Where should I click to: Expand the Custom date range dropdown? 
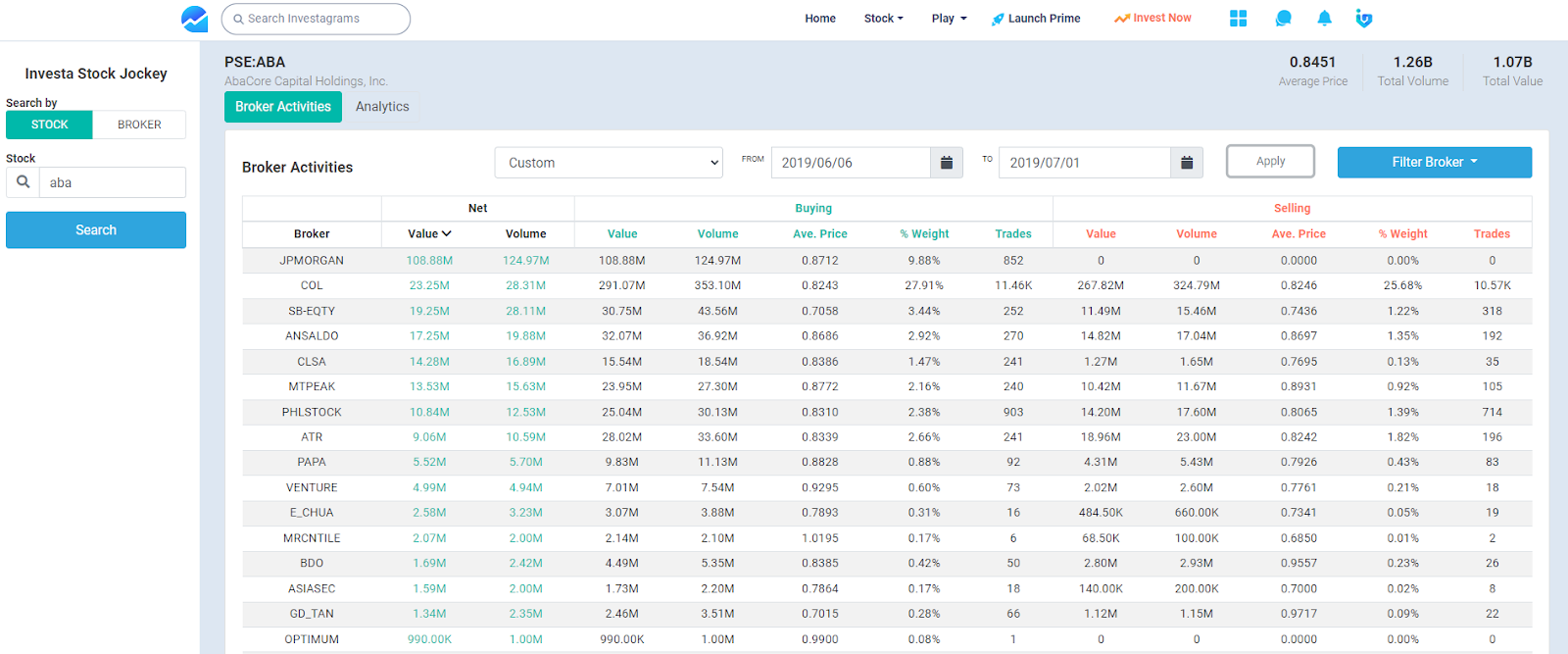pyautogui.click(x=609, y=163)
